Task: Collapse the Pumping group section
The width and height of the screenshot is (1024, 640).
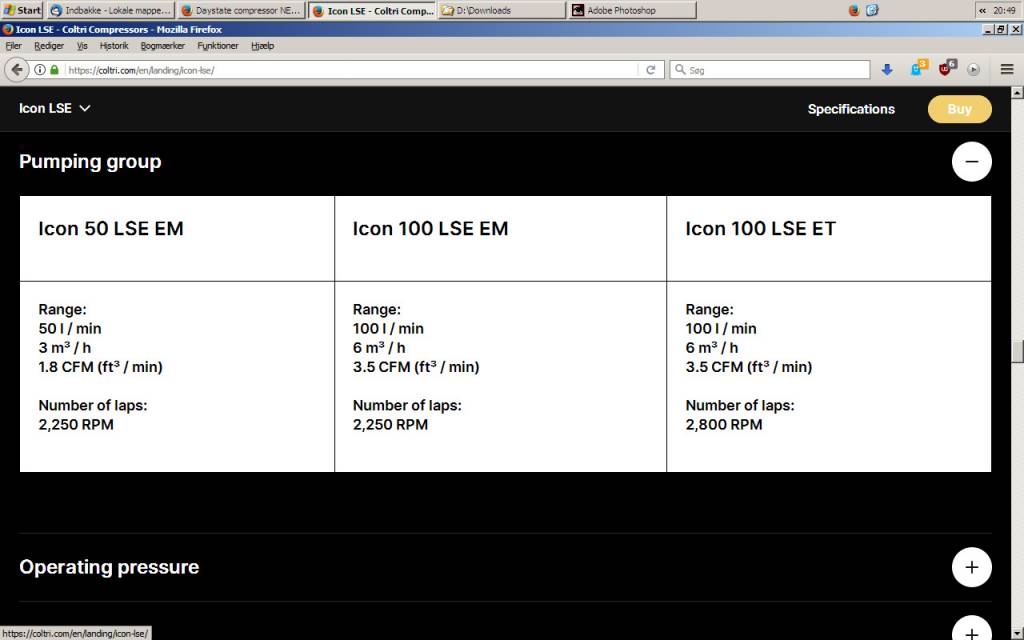Action: pyautogui.click(x=972, y=161)
